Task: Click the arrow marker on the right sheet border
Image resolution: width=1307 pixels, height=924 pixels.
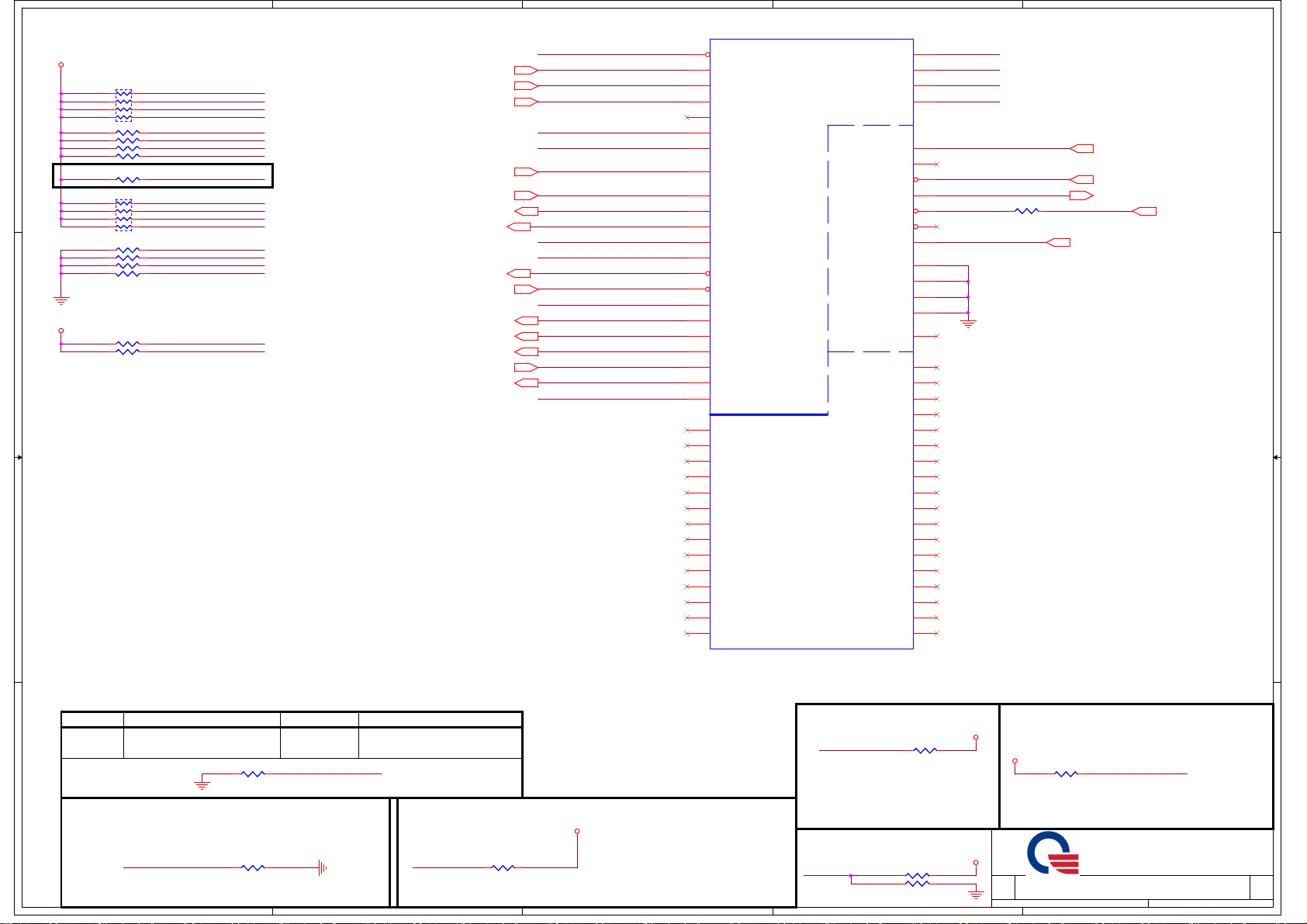Action: point(1276,458)
